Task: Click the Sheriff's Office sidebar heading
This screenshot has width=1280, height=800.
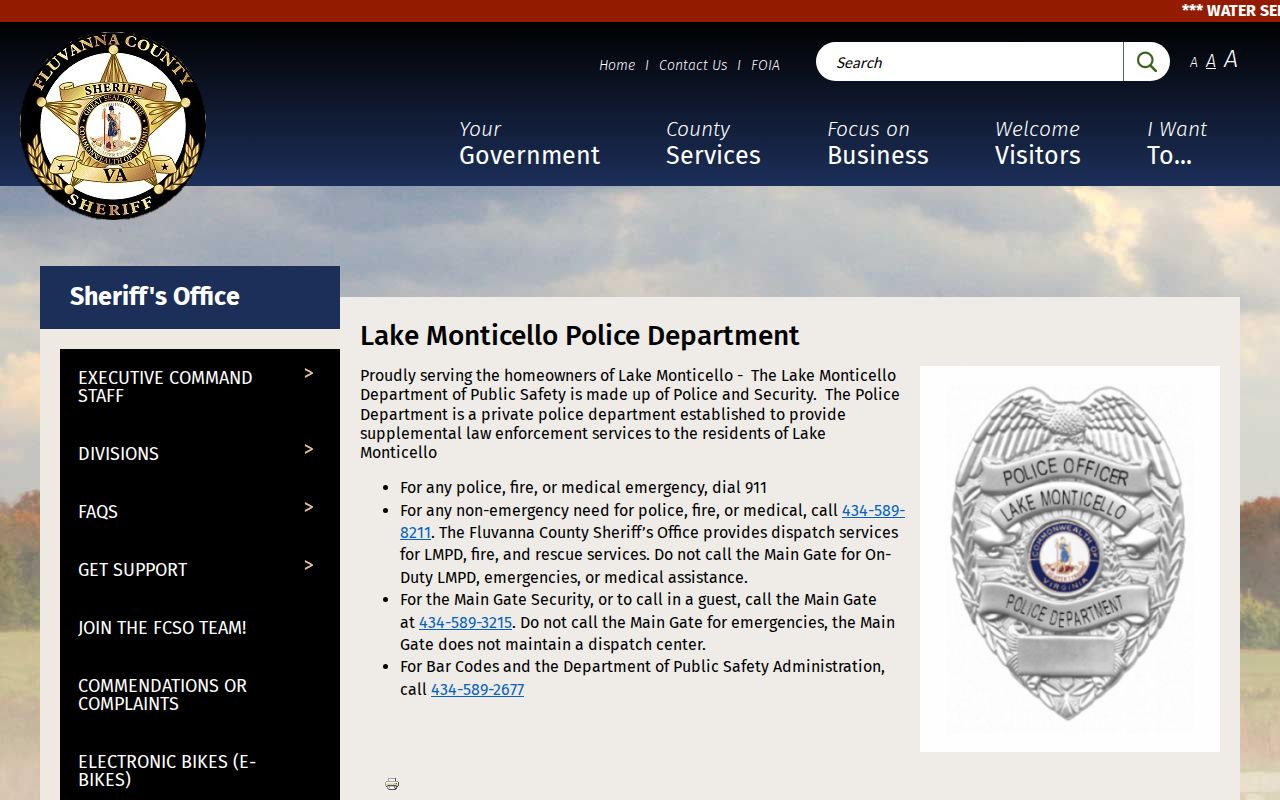Action: pos(155,296)
